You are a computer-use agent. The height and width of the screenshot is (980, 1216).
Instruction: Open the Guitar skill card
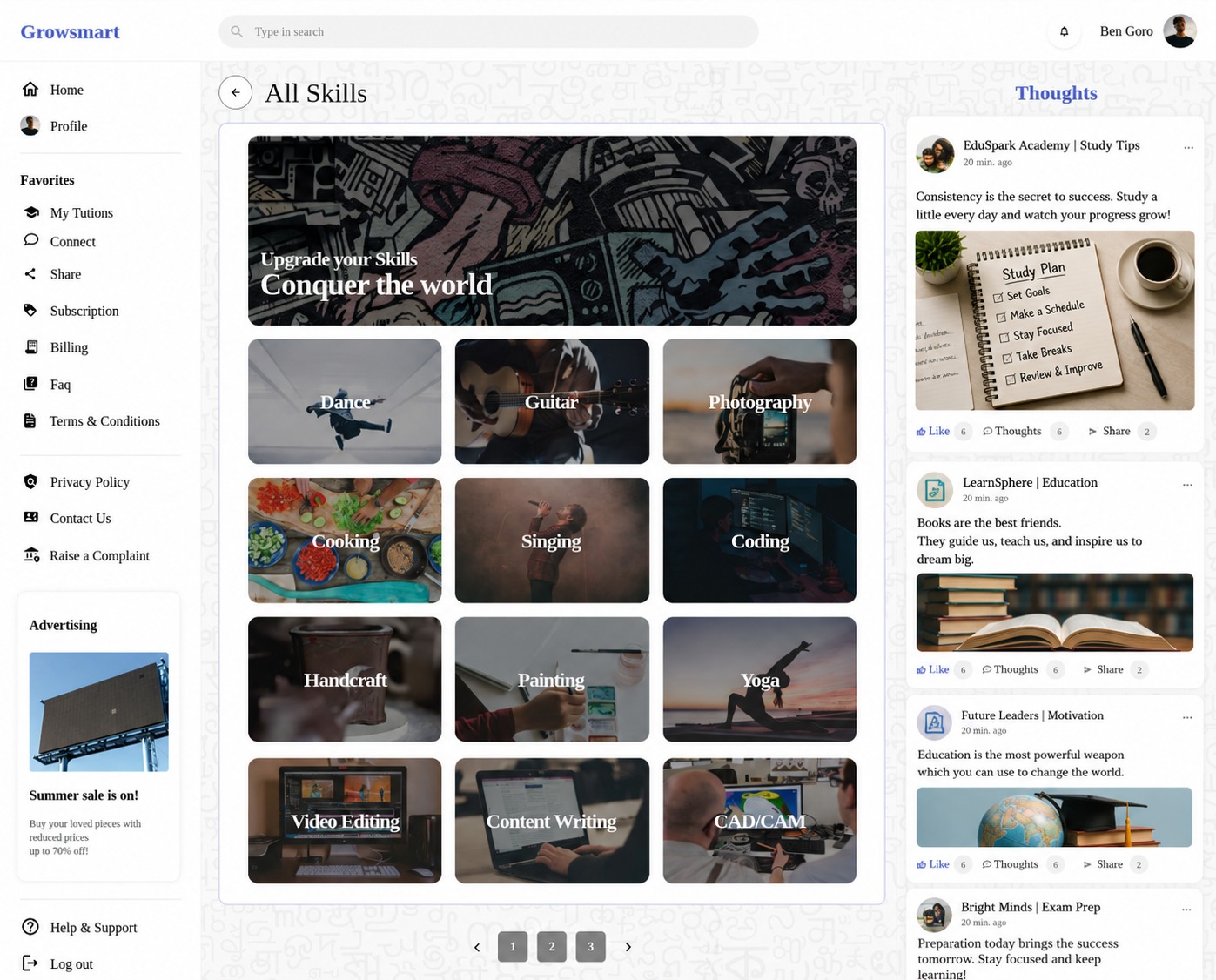(552, 401)
